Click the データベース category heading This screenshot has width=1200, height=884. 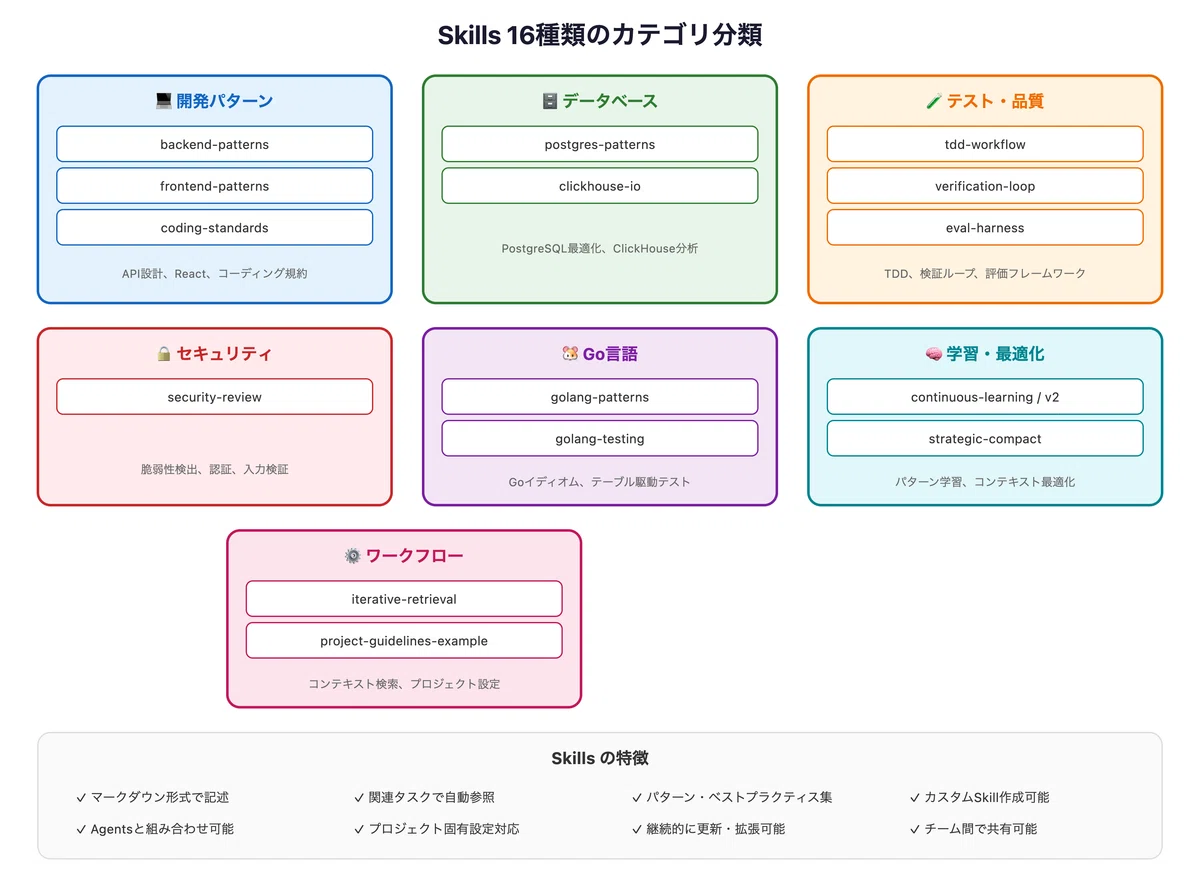(610, 101)
